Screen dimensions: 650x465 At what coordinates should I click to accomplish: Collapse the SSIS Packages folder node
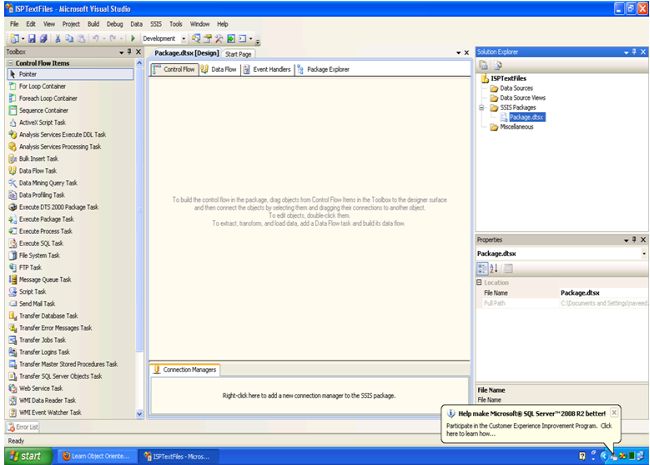pos(481,108)
